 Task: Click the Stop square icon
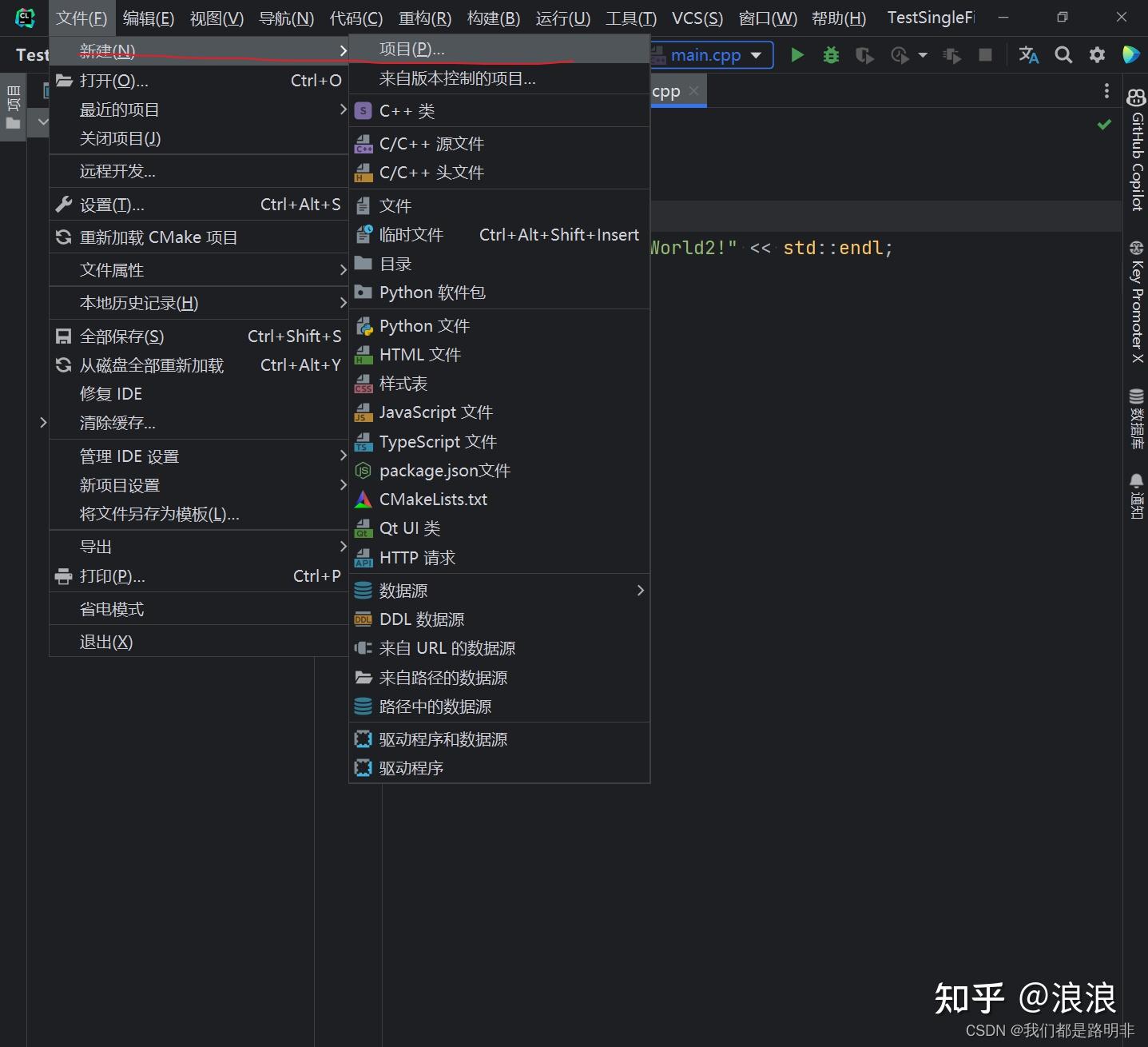tap(985, 55)
